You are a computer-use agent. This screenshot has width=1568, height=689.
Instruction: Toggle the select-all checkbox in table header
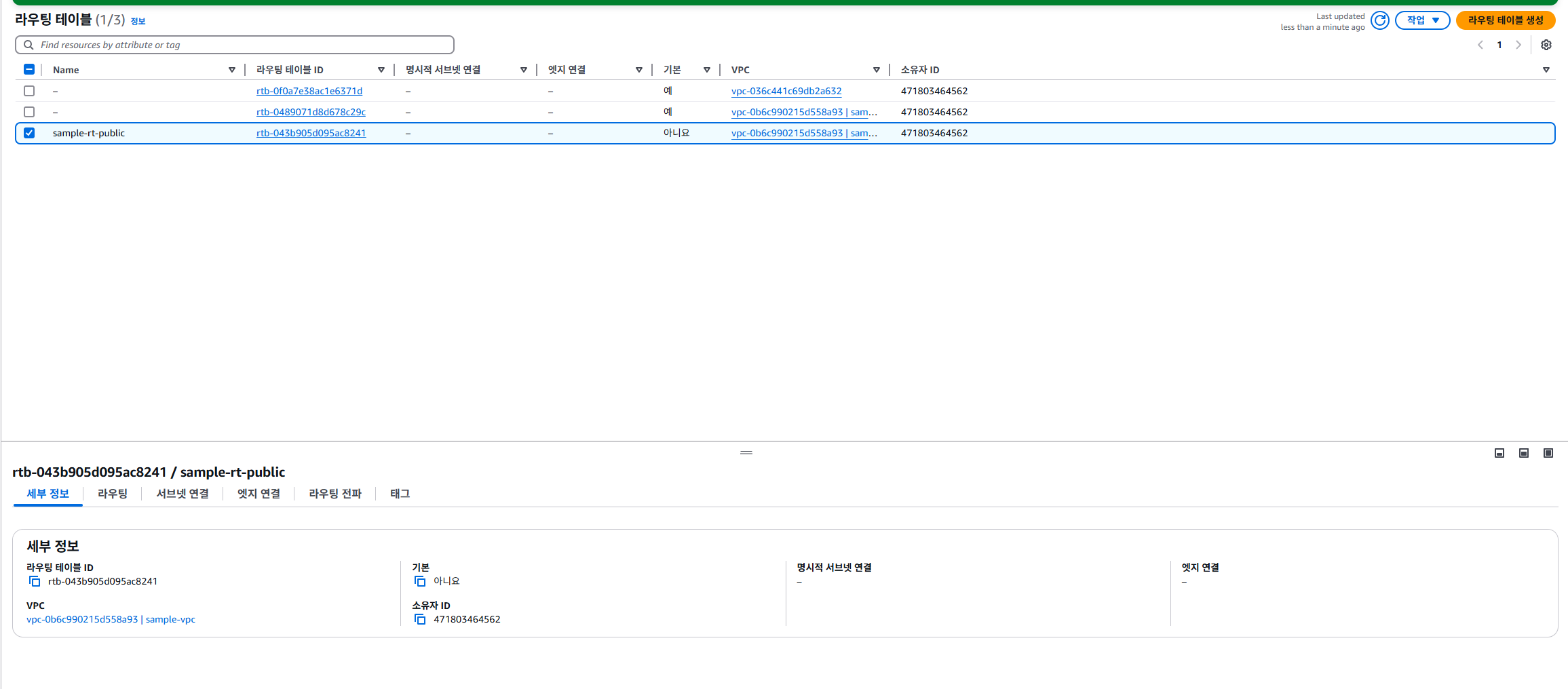[x=29, y=69]
